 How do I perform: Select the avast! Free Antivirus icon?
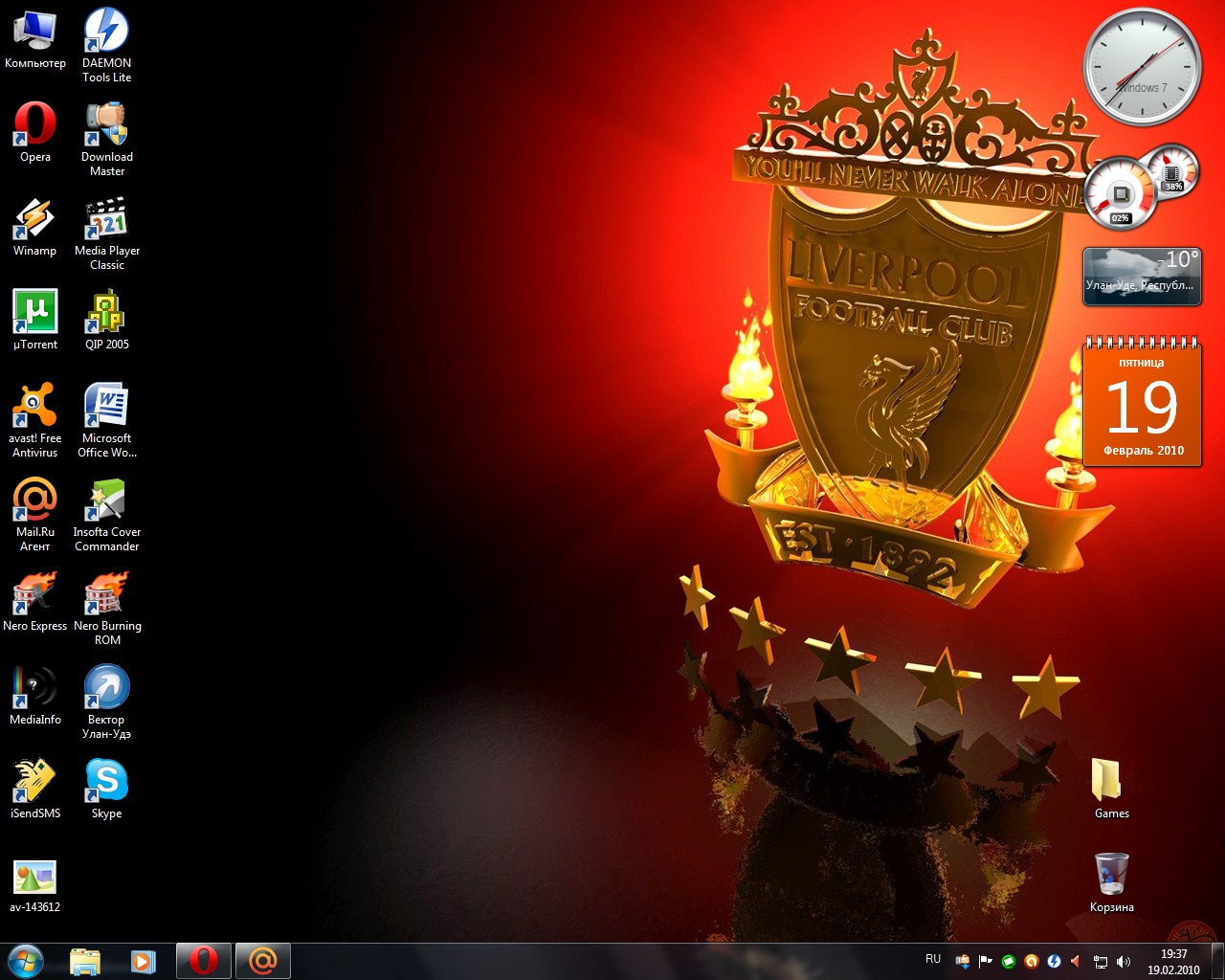[34, 408]
